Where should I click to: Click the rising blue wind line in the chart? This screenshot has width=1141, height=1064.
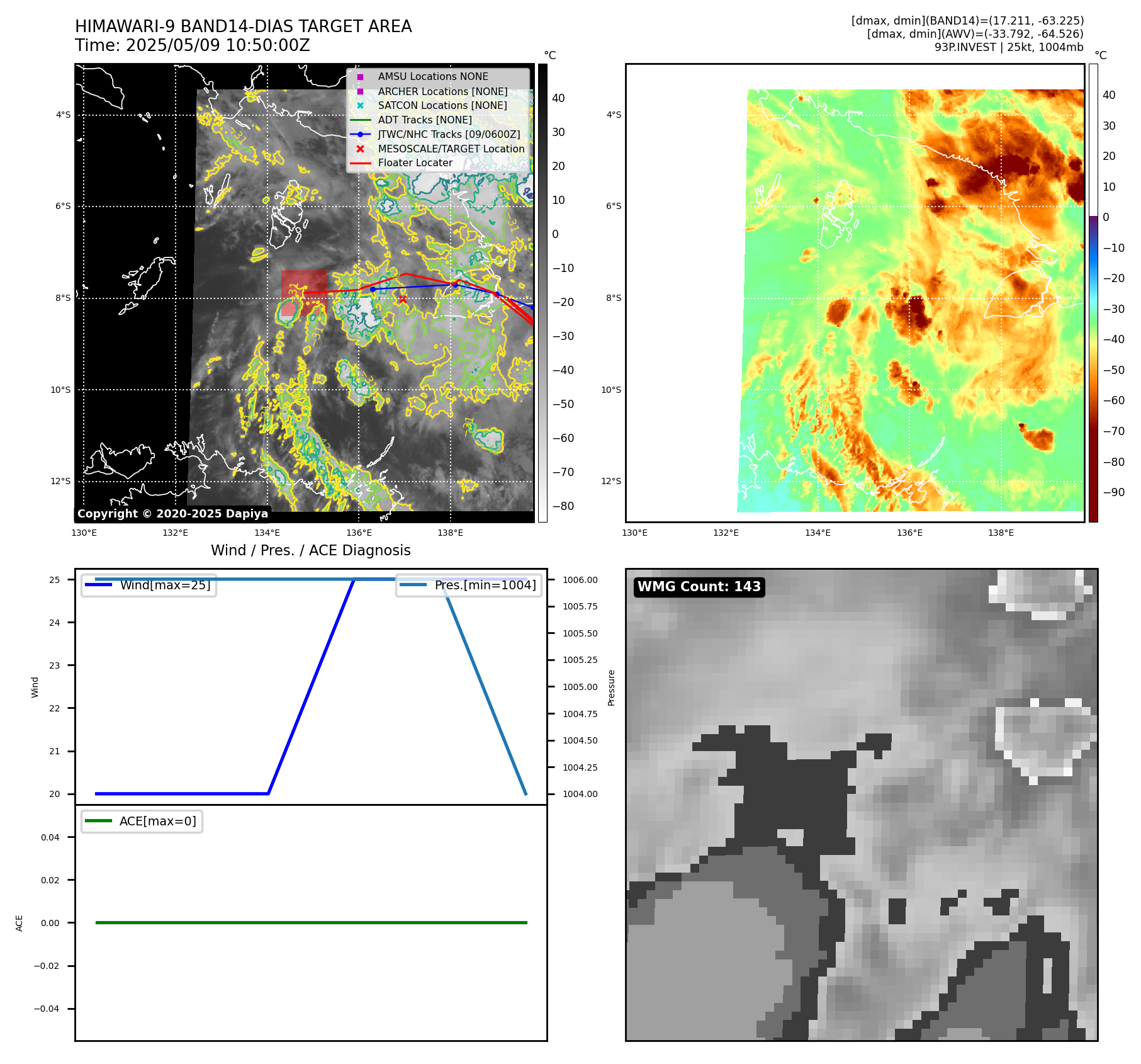click(x=311, y=687)
